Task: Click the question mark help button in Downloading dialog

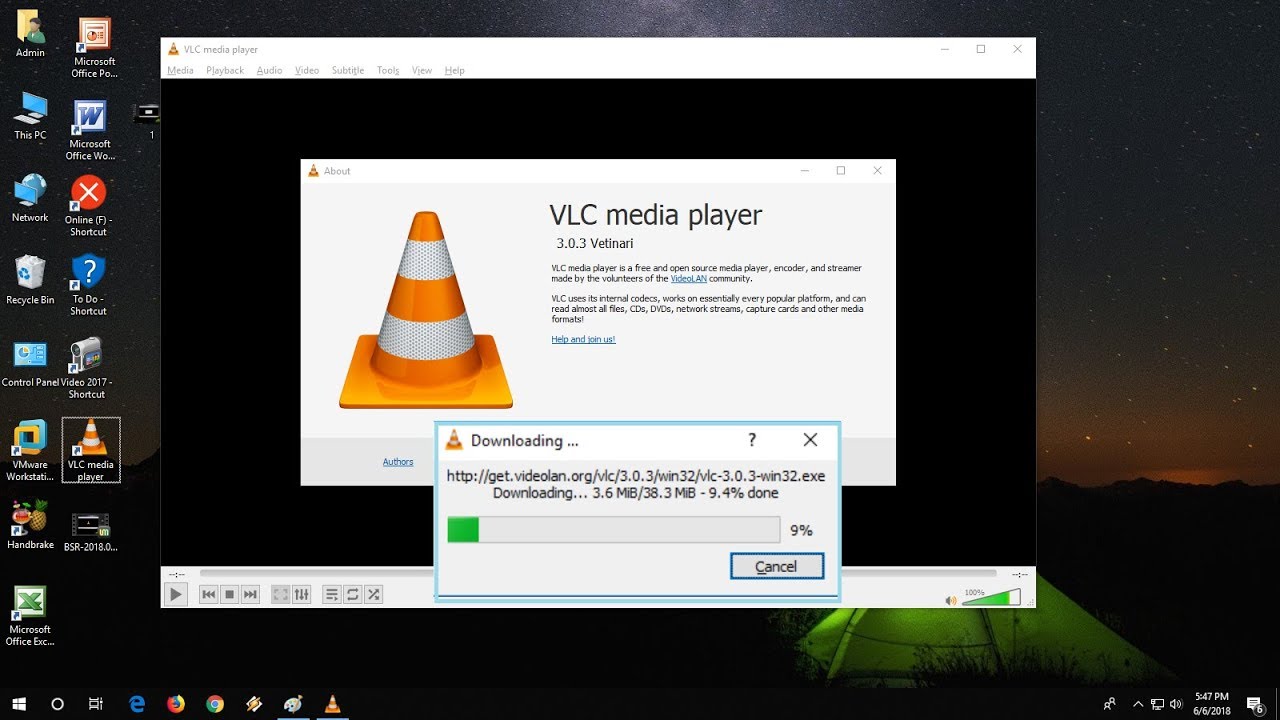Action: tap(752, 440)
